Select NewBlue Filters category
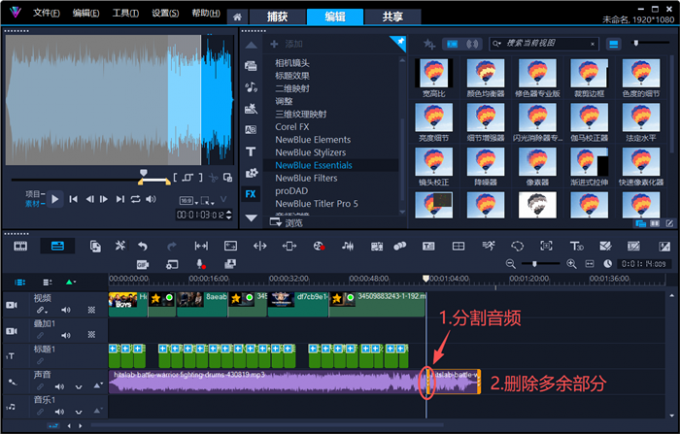The height and width of the screenshot is (434, 680). click(x=306, y=178)
